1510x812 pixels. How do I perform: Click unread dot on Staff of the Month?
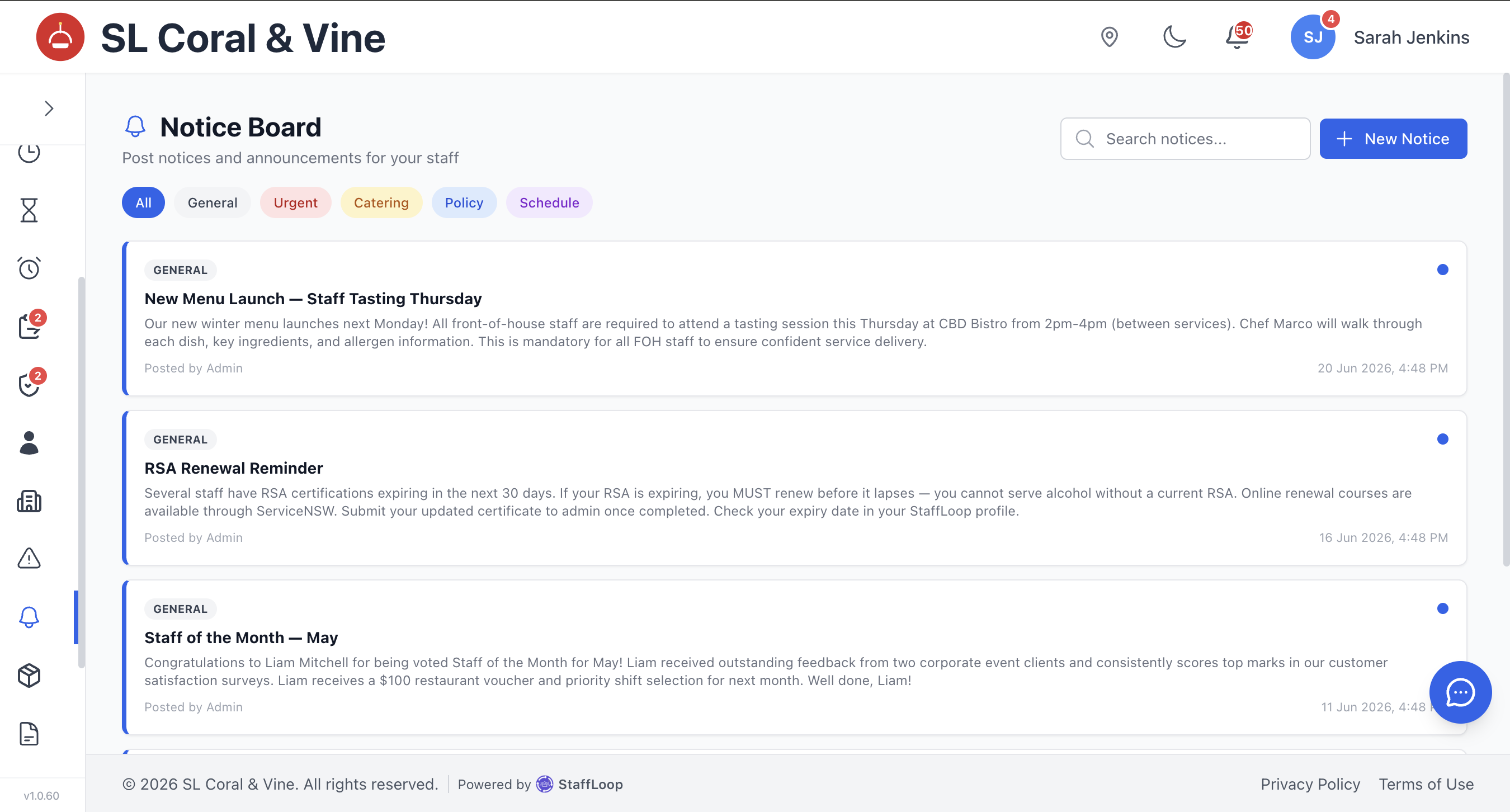point(1442,608)
